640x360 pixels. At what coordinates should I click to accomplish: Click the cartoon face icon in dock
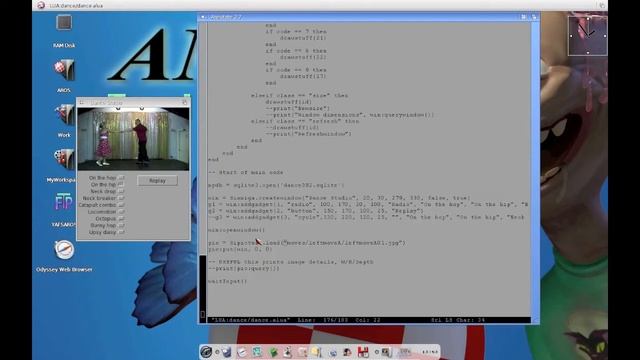pyautogui.click(x=347, y=352)
